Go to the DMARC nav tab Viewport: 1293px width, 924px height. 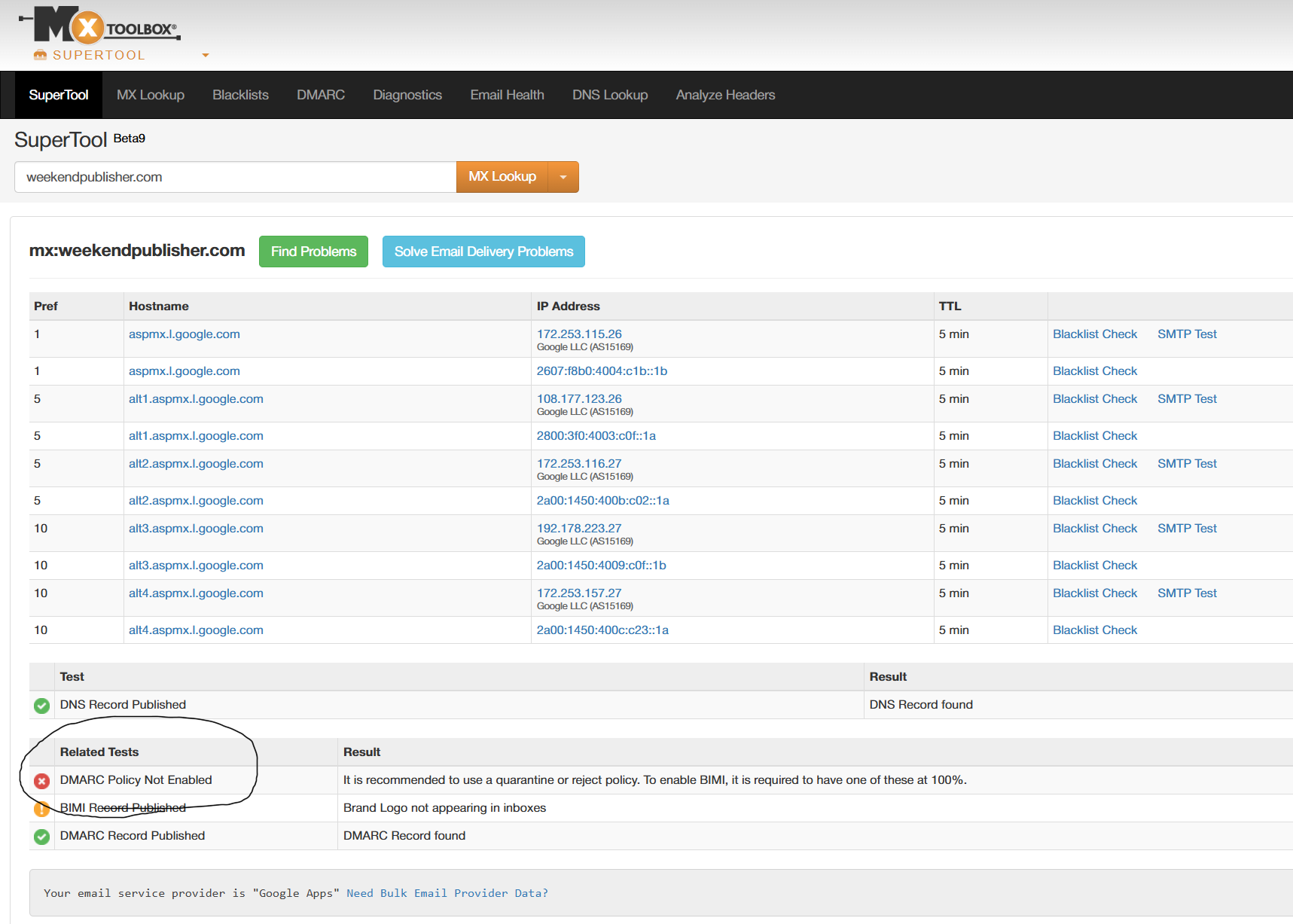pos(321,95)
